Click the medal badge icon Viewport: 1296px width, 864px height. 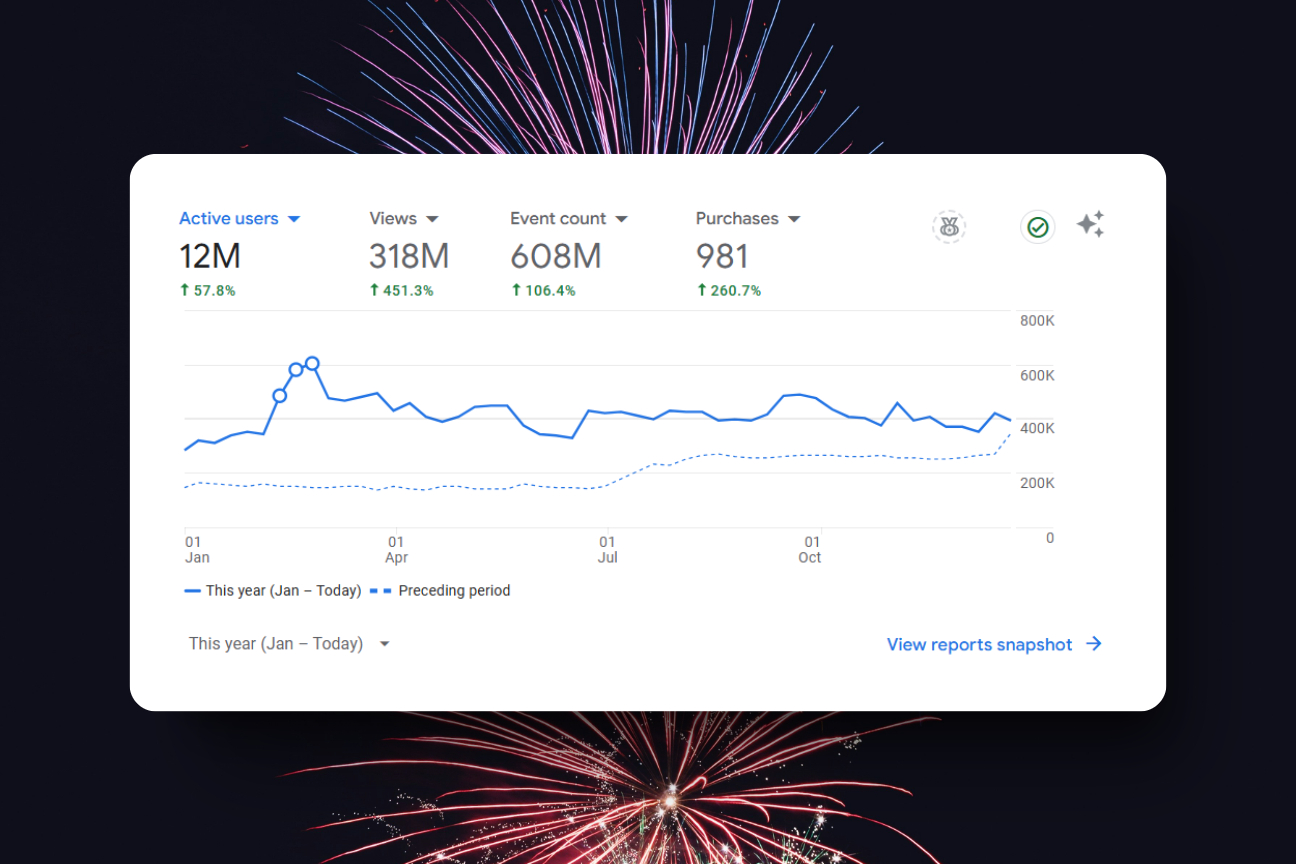click(949, 227)
